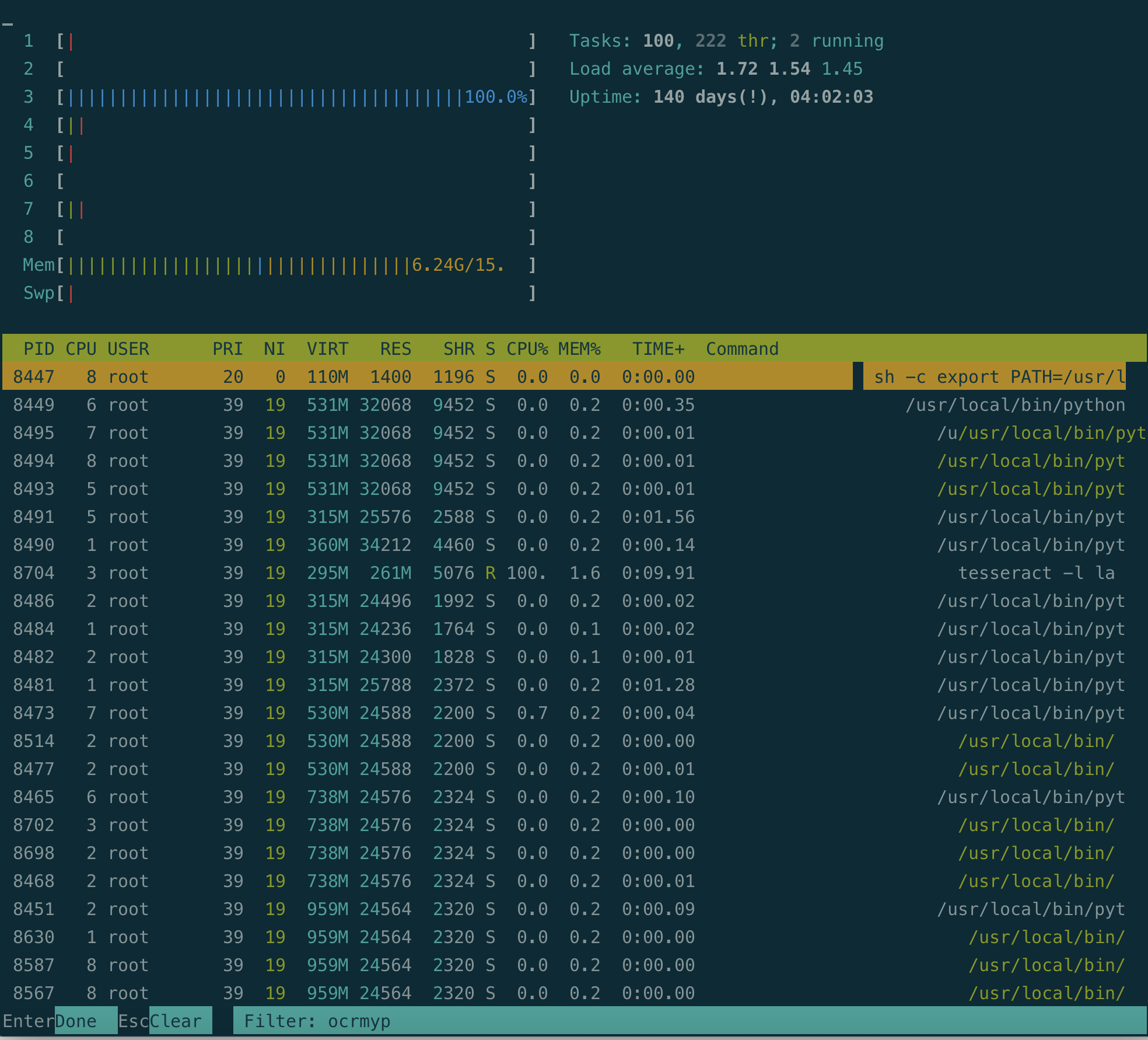
Task: Sort processes by the TIME+ column
Action: [x=658, y=348]
